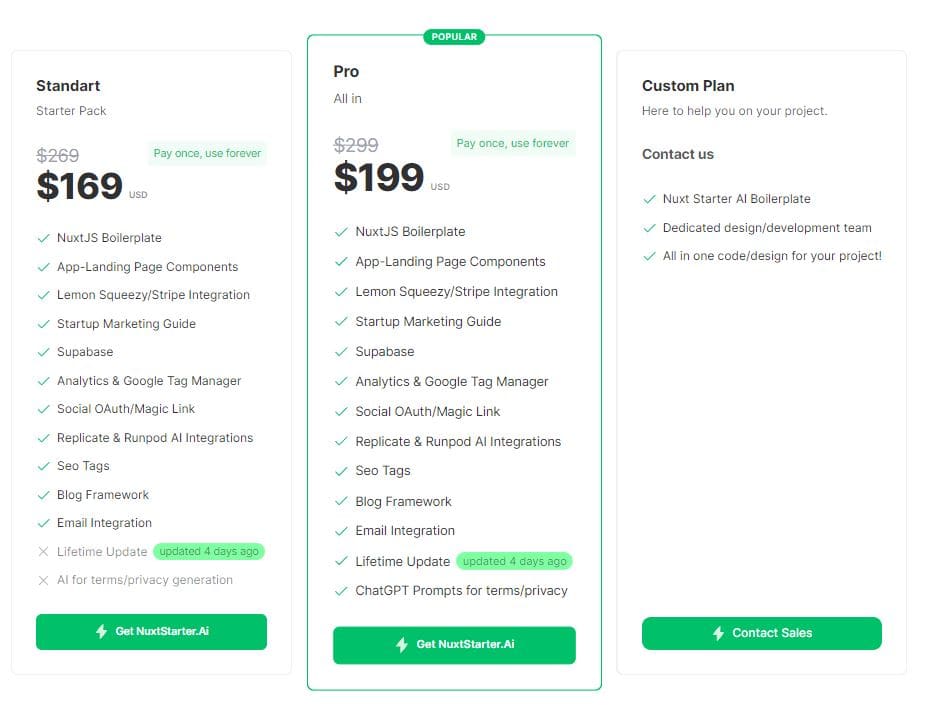Click the X beside AI for terms/privacy generation
The height and width of the screenshot is (707, 939).
(x=43, y=579)
